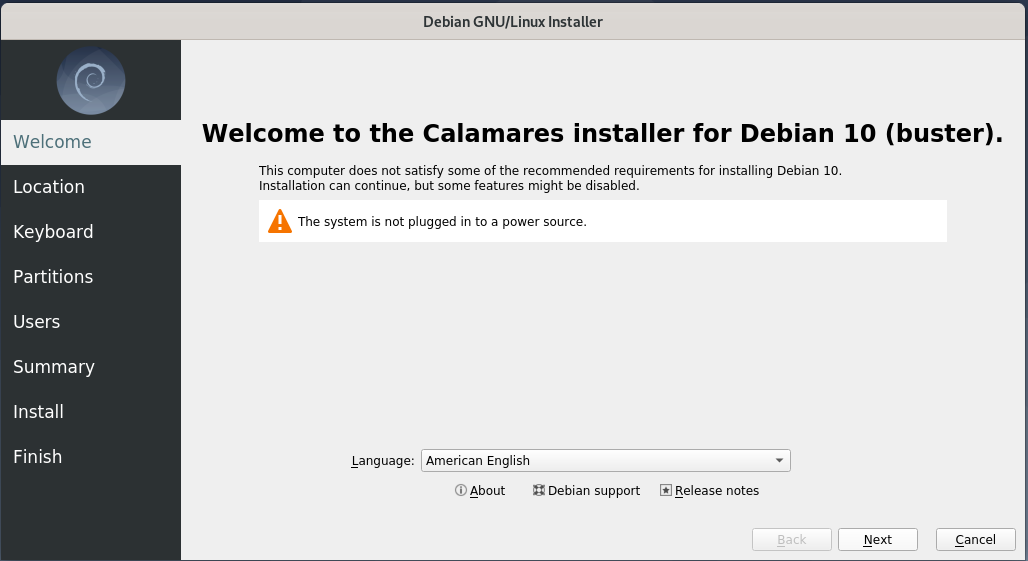
Task: Click the Next button
Action: click(877, 539)
